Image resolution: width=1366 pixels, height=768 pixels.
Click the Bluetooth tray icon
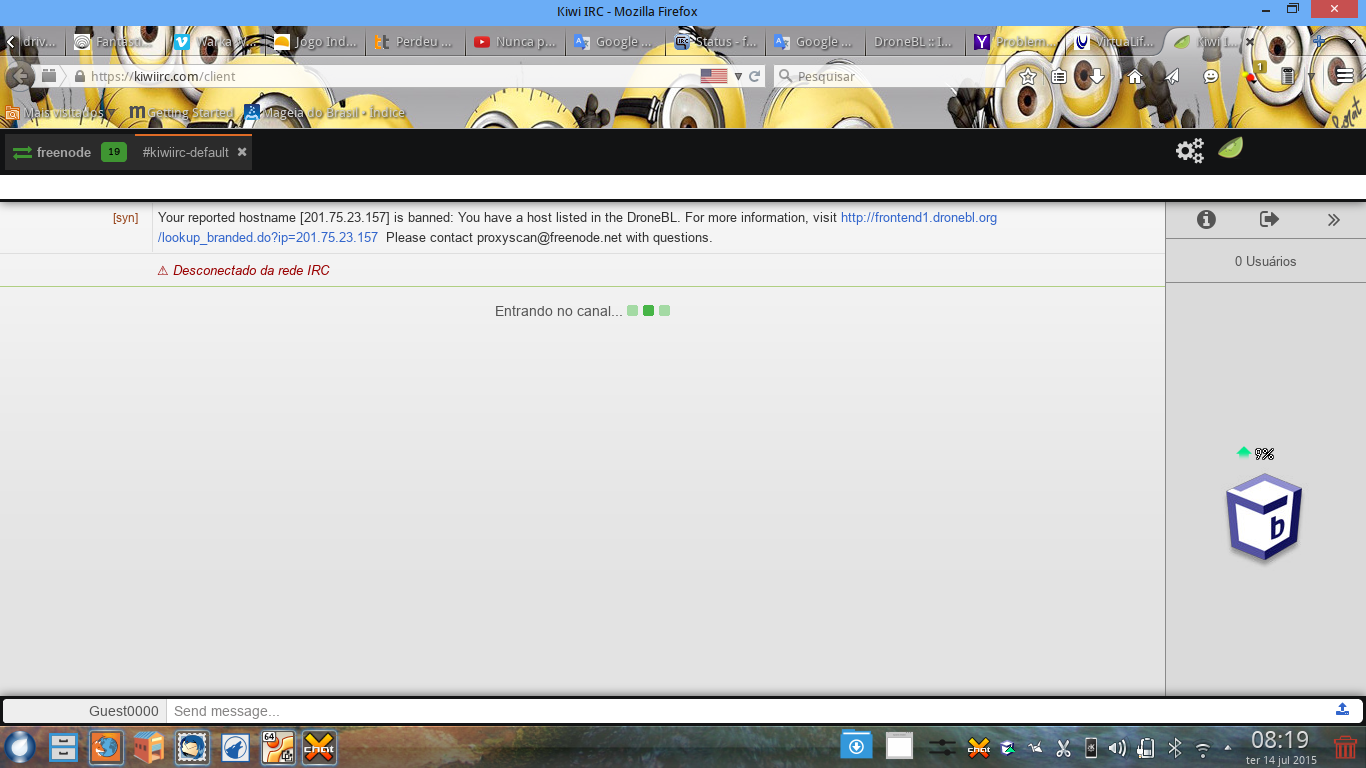point(1175,748)
